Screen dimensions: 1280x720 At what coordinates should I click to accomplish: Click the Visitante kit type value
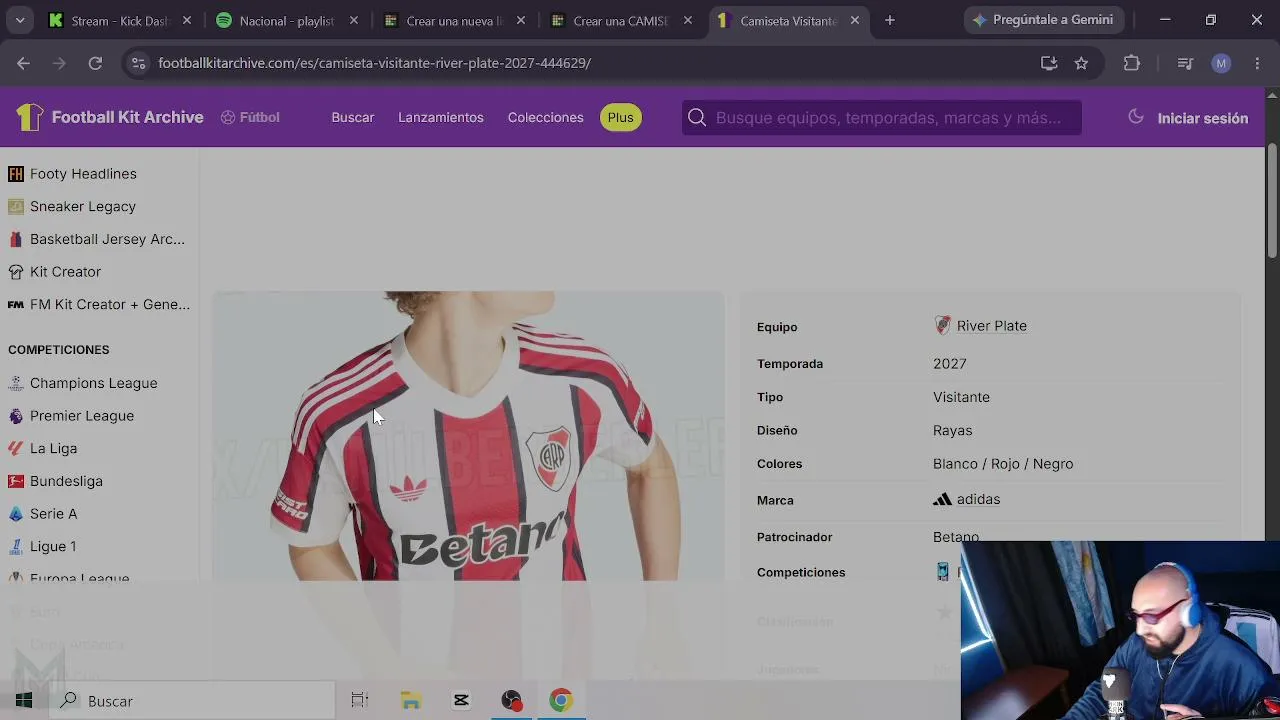[x=961, y=397]
